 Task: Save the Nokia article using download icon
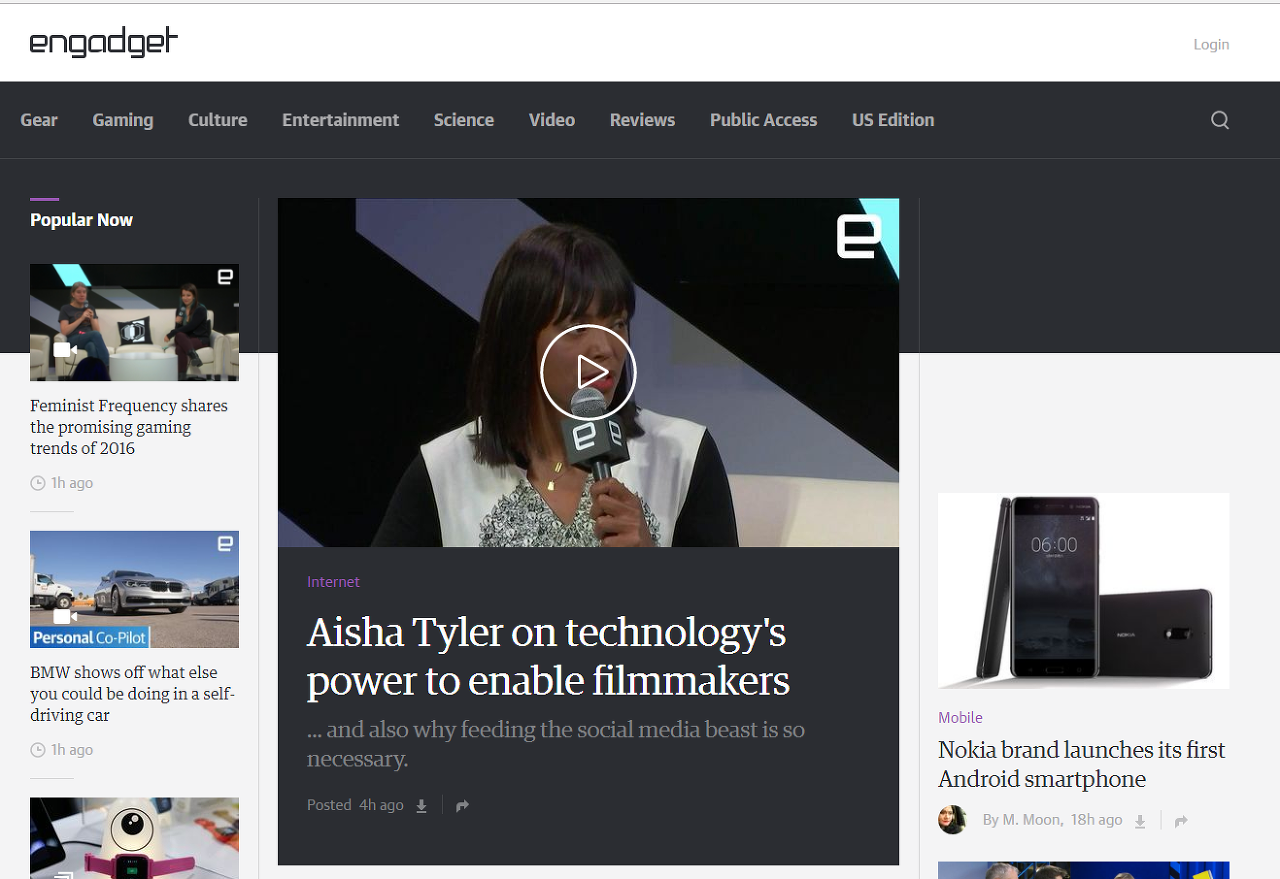pyautogui.click(x=1140, y=821)
